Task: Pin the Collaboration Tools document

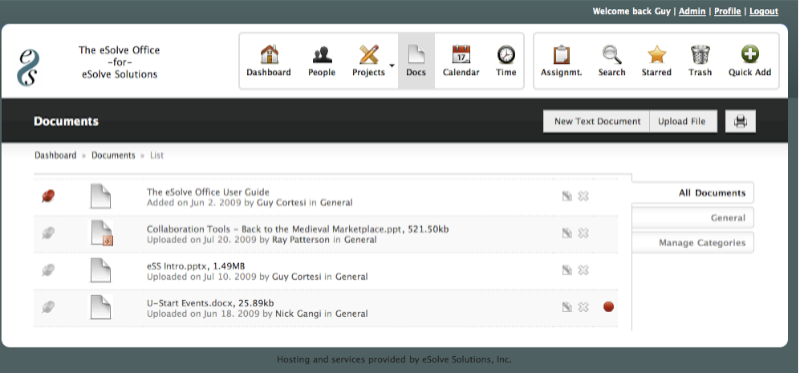Action: [48, 233]
